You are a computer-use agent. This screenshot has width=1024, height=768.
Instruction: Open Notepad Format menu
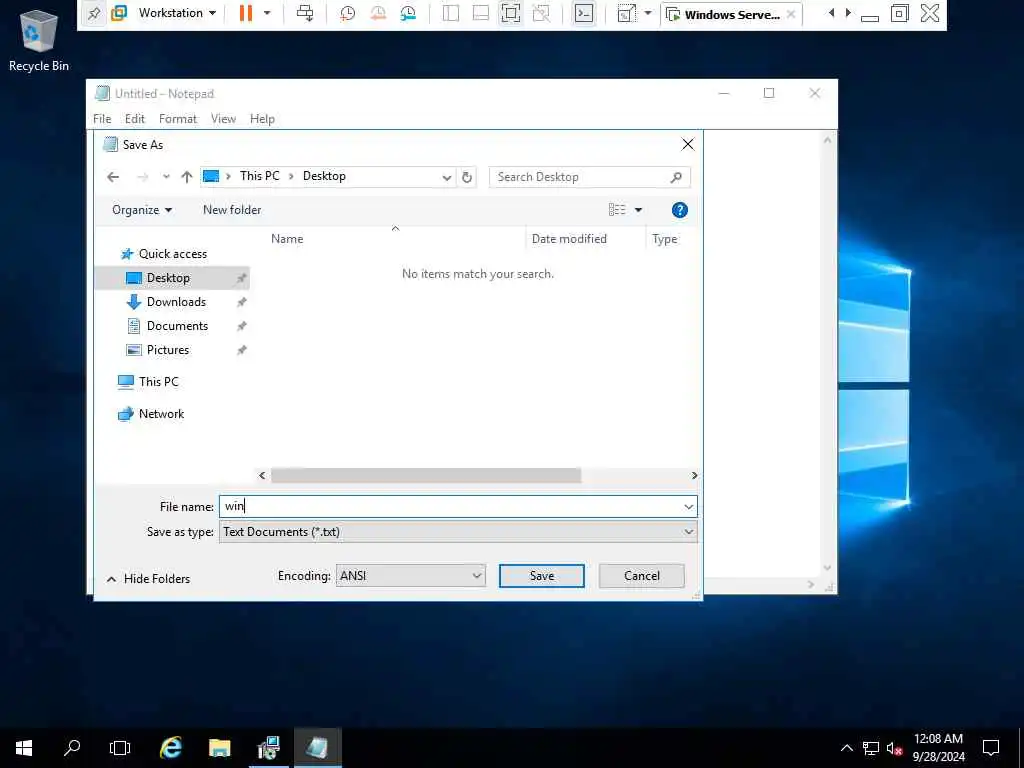pos(178,119)
